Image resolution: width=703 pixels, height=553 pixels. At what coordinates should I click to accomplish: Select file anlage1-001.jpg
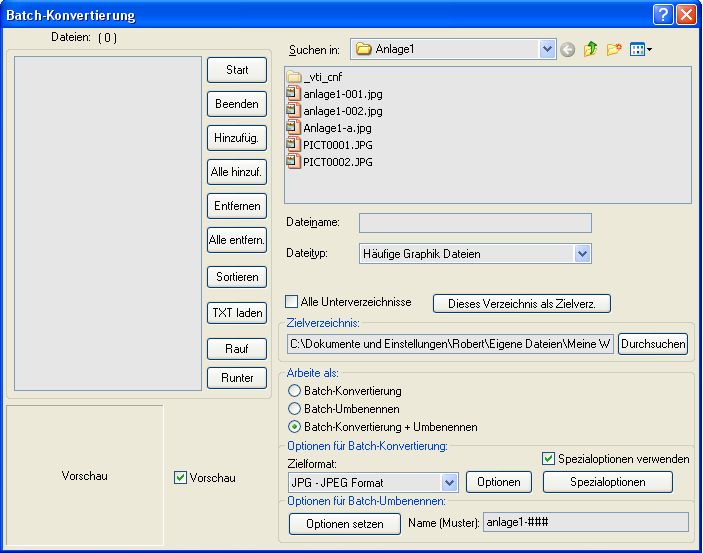click(x=341, y=94)
